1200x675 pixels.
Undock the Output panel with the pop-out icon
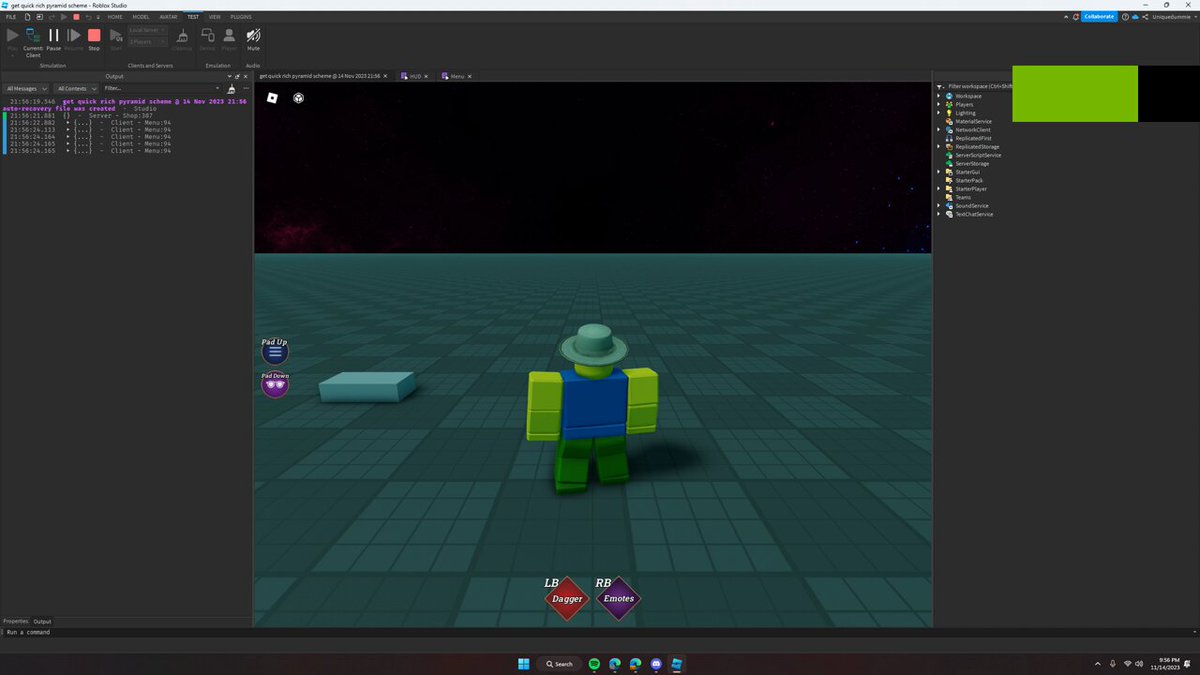[237, 76]
